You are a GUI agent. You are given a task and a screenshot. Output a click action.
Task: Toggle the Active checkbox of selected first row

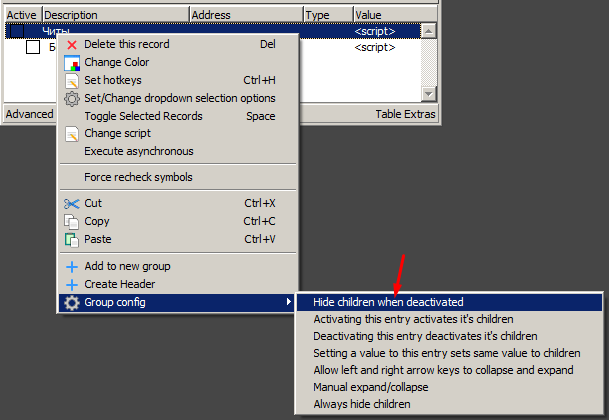click(17, 32)
